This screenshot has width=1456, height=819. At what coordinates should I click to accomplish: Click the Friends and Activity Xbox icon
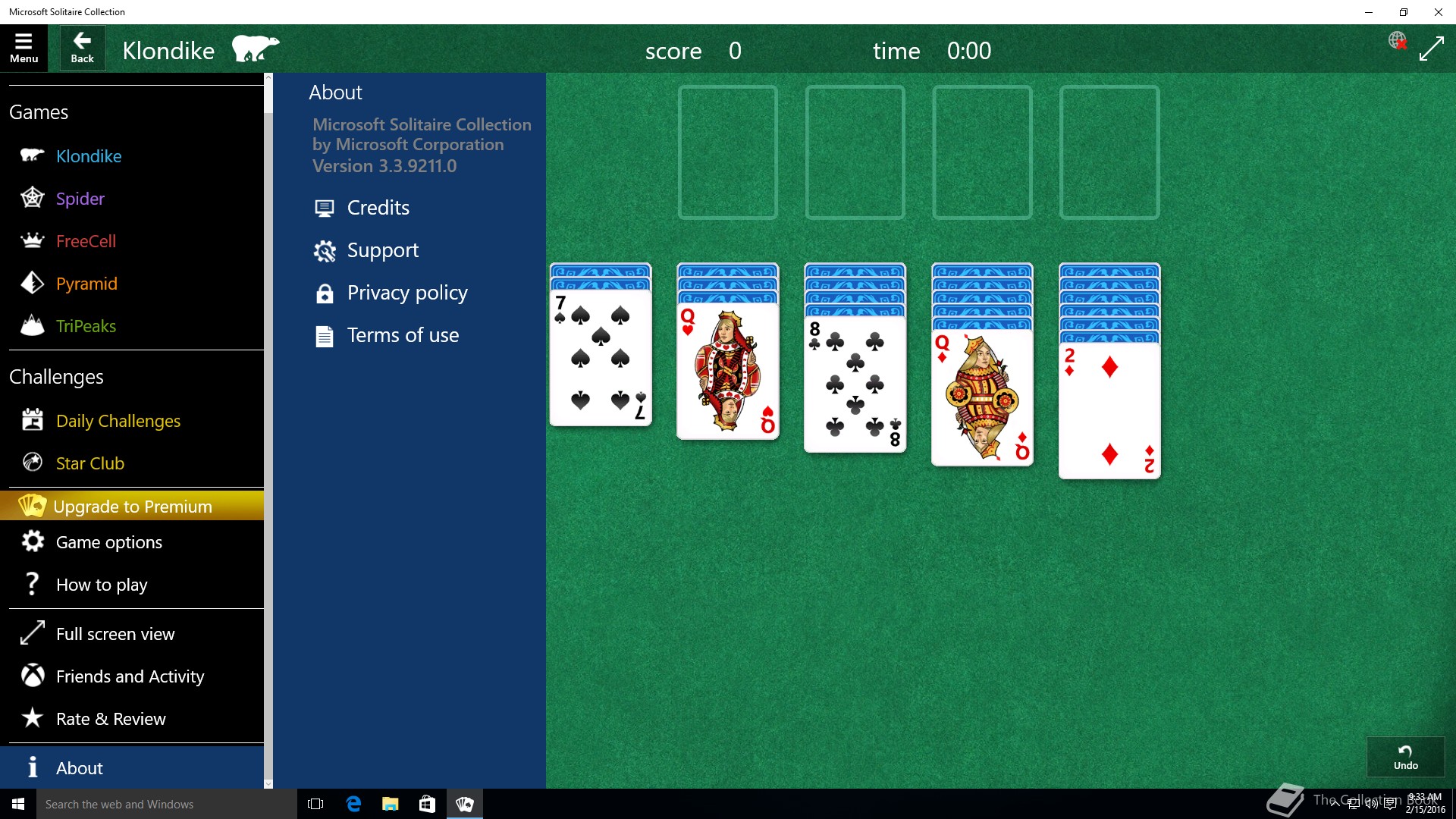[x=33, y=675]
